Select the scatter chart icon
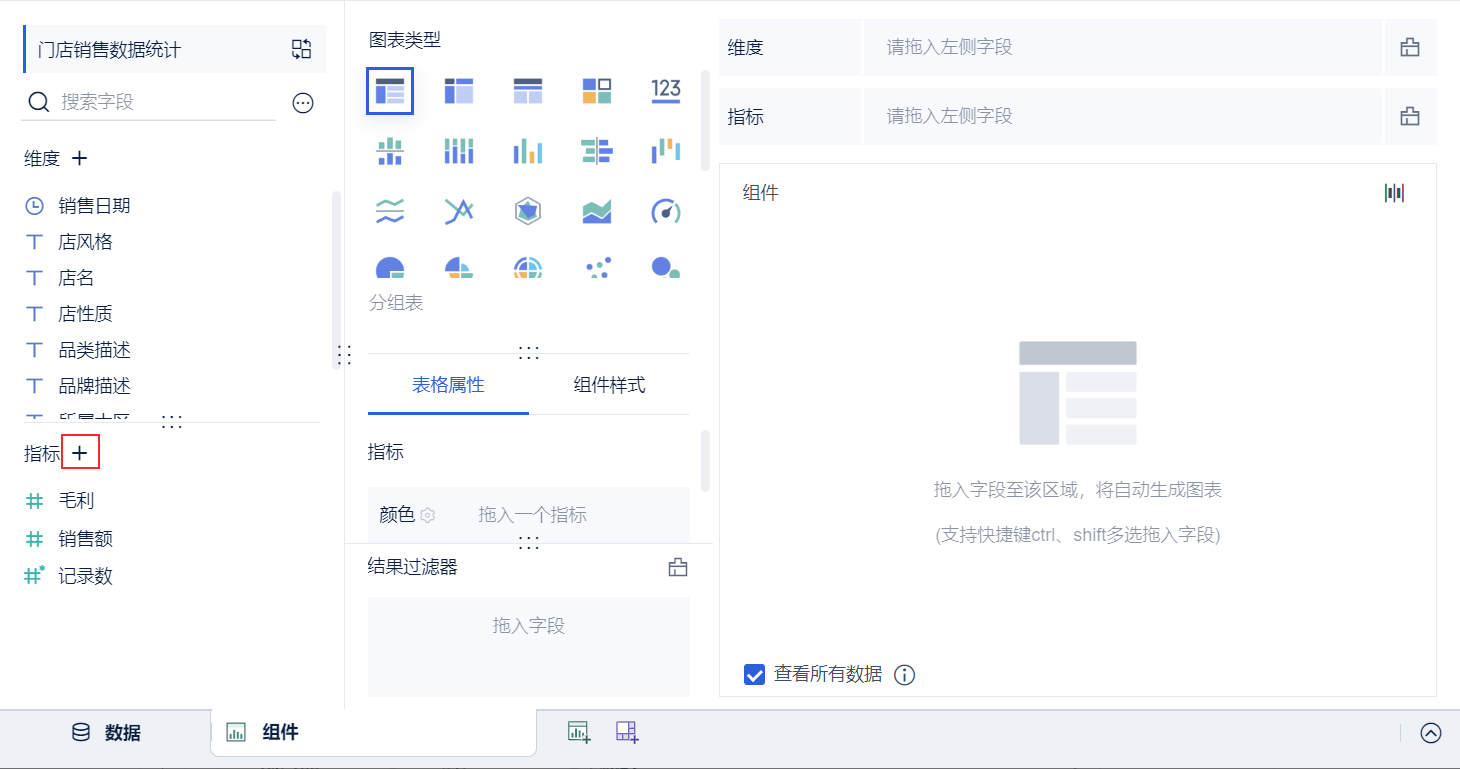 [597, 267]
